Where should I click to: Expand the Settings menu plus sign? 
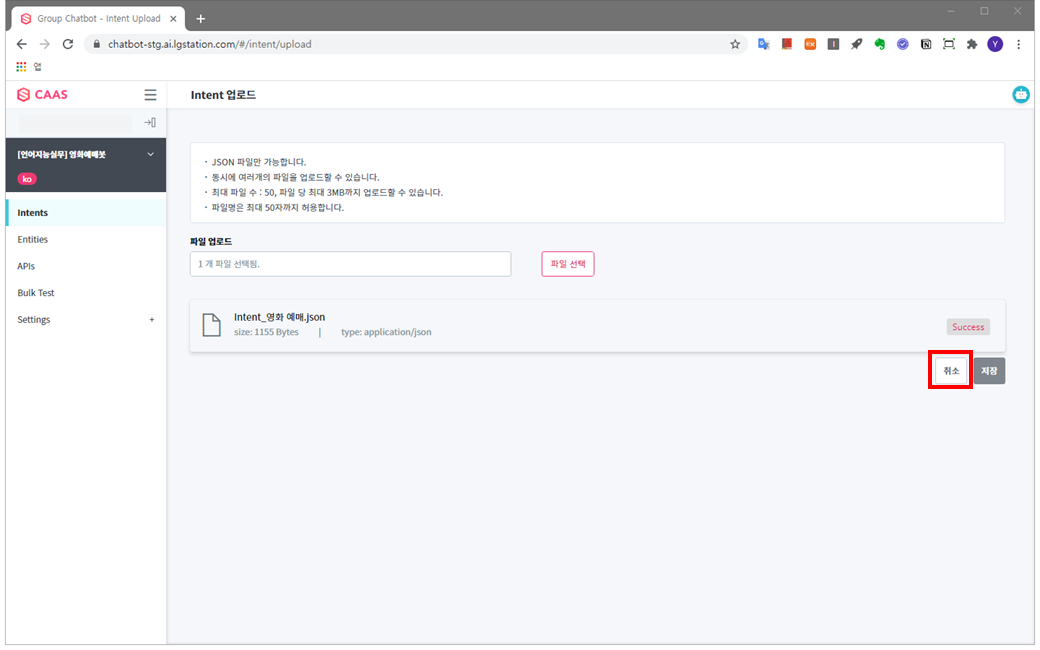coord(152,320)
